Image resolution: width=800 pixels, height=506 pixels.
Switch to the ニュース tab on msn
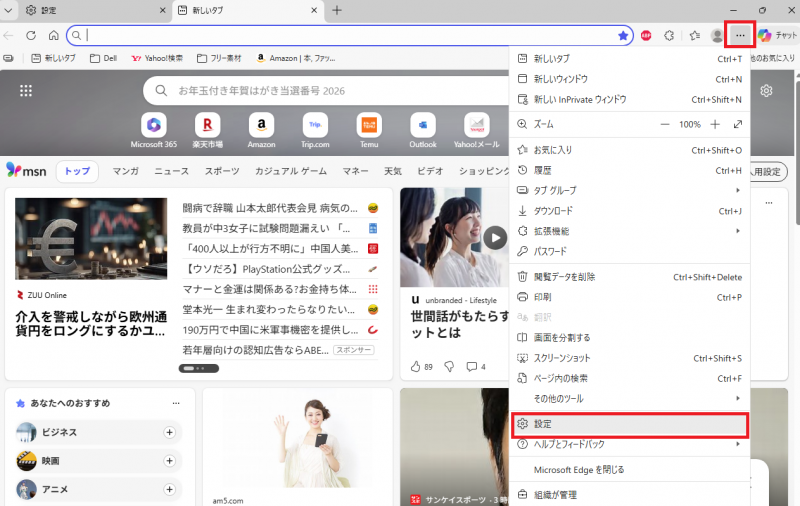point(171,171)
